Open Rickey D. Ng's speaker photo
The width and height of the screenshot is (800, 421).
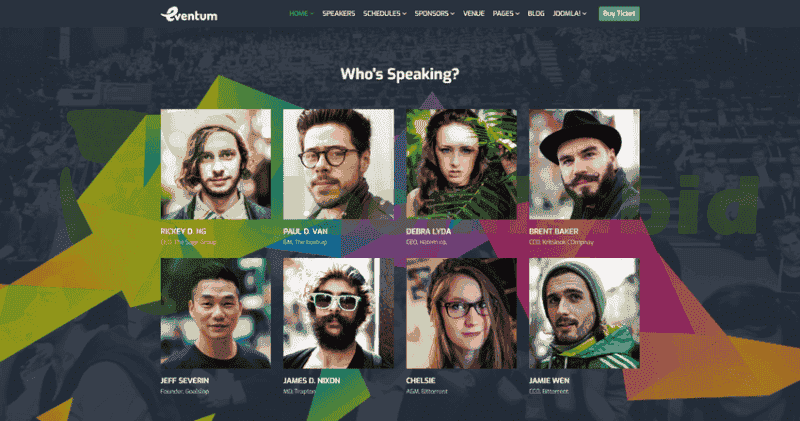(216, 164)
